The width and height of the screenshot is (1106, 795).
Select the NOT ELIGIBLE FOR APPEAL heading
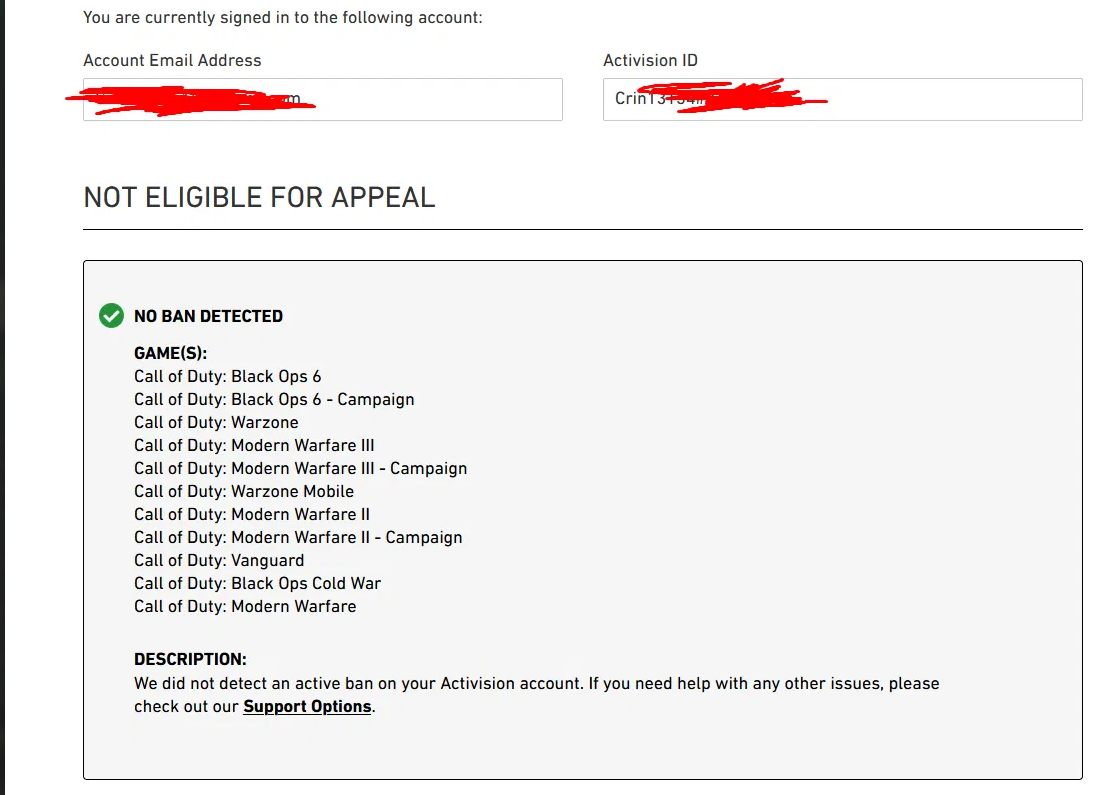259,198
